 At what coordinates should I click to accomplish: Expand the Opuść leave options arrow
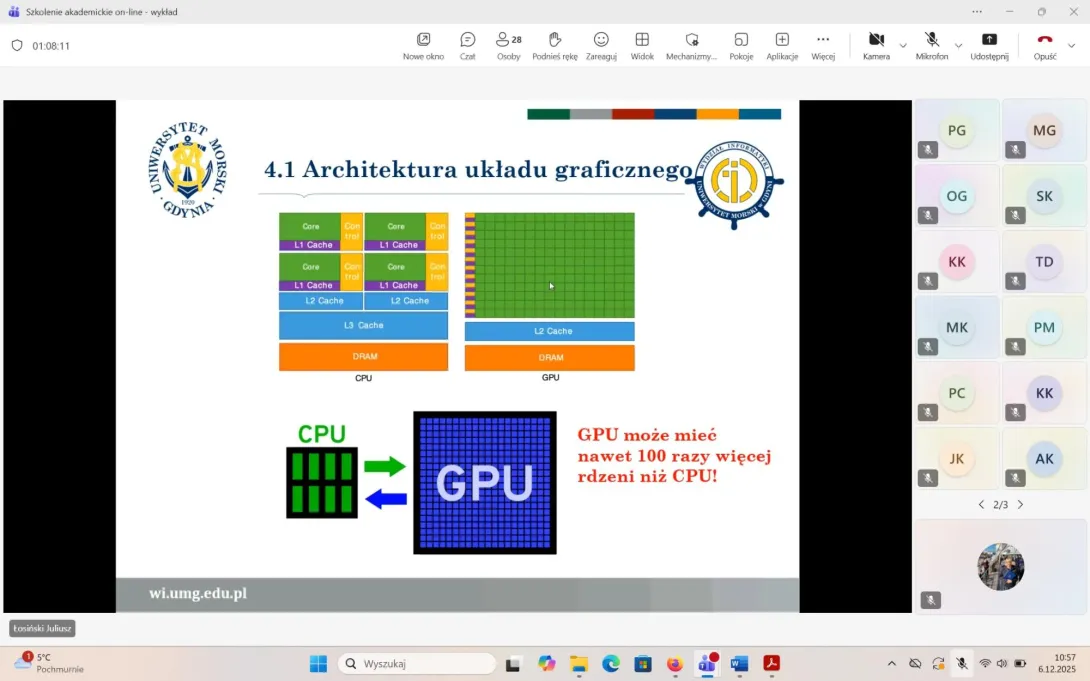click(1071, 46)
